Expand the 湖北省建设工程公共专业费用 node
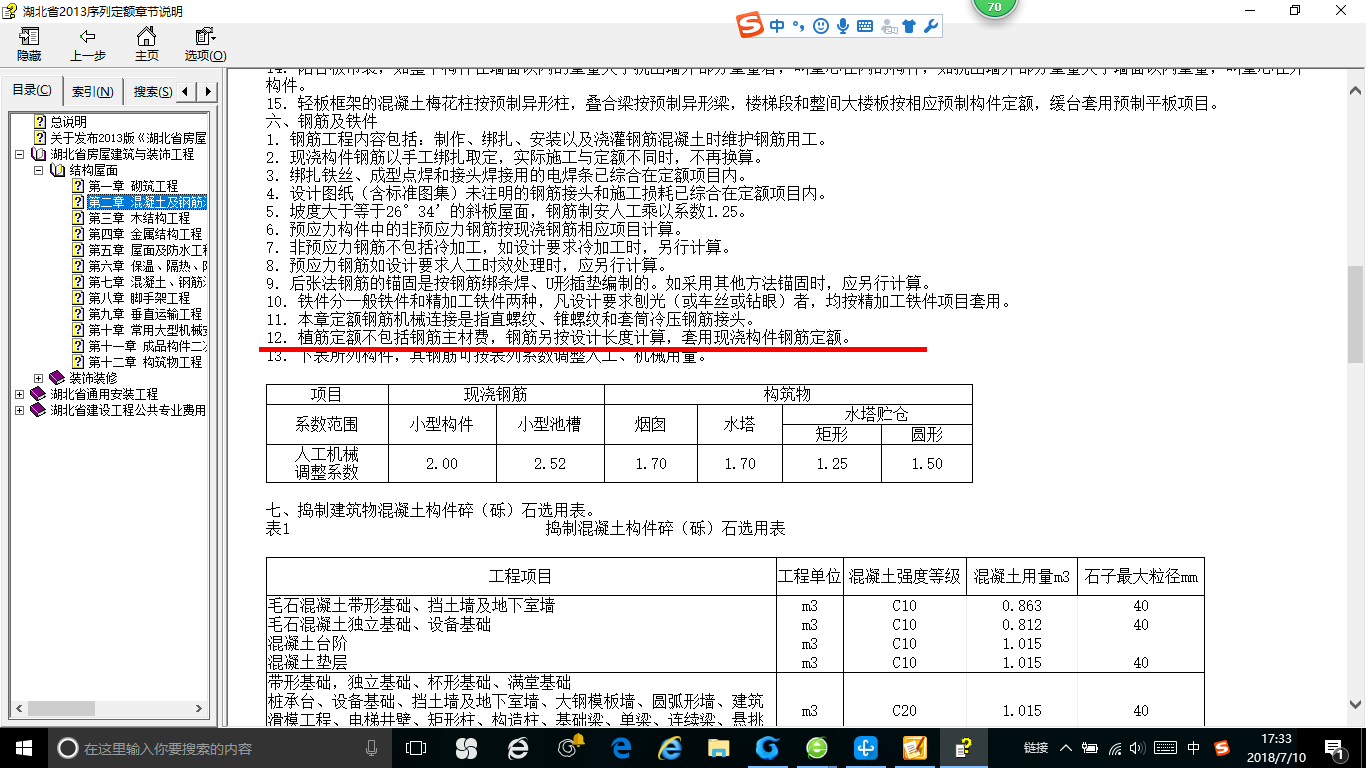Image resolution: width=1366 pixels, height=768 pixels. pos(20,410)
